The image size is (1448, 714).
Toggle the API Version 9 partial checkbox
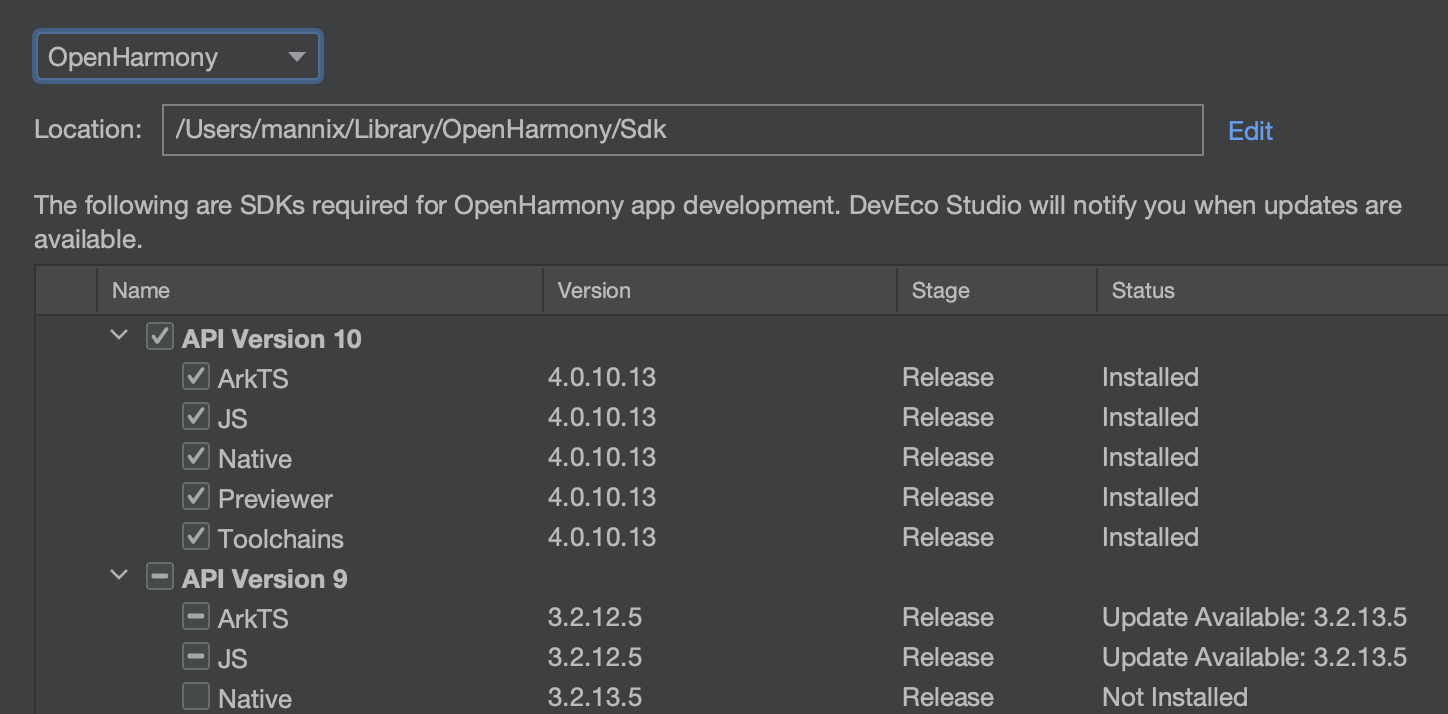pos(159,577)
